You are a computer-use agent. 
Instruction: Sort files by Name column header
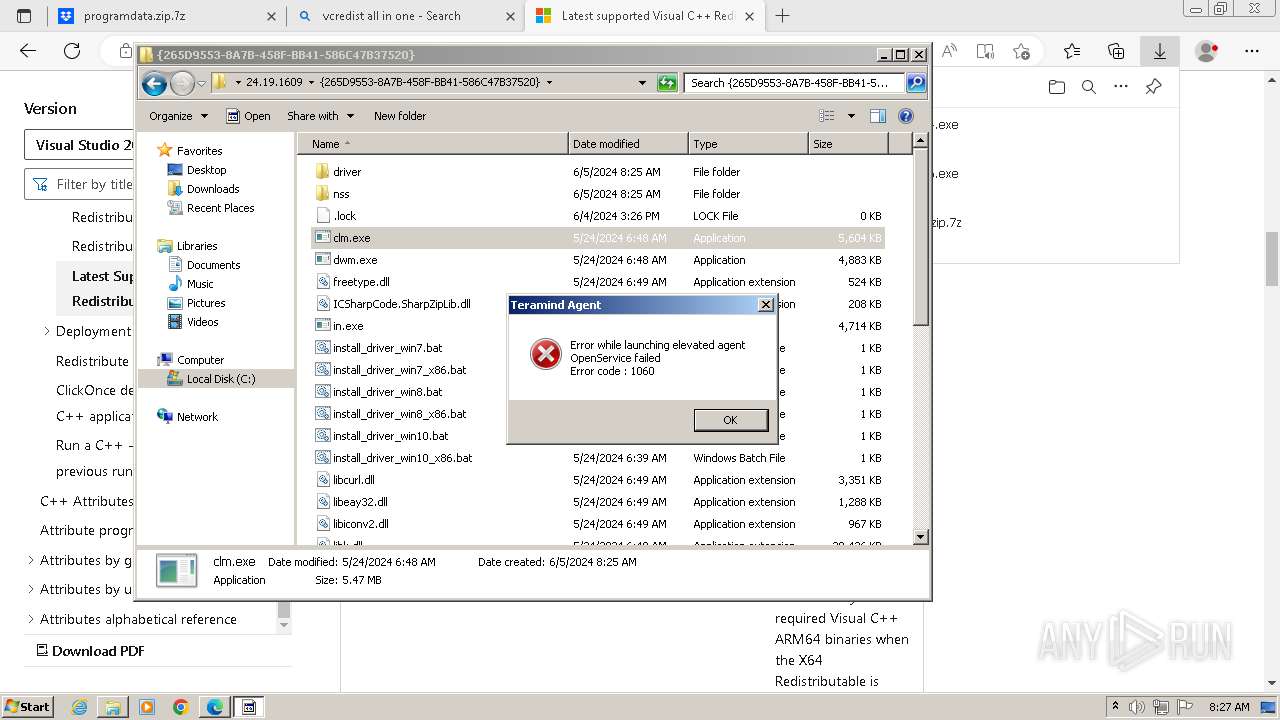coord(433,144)
